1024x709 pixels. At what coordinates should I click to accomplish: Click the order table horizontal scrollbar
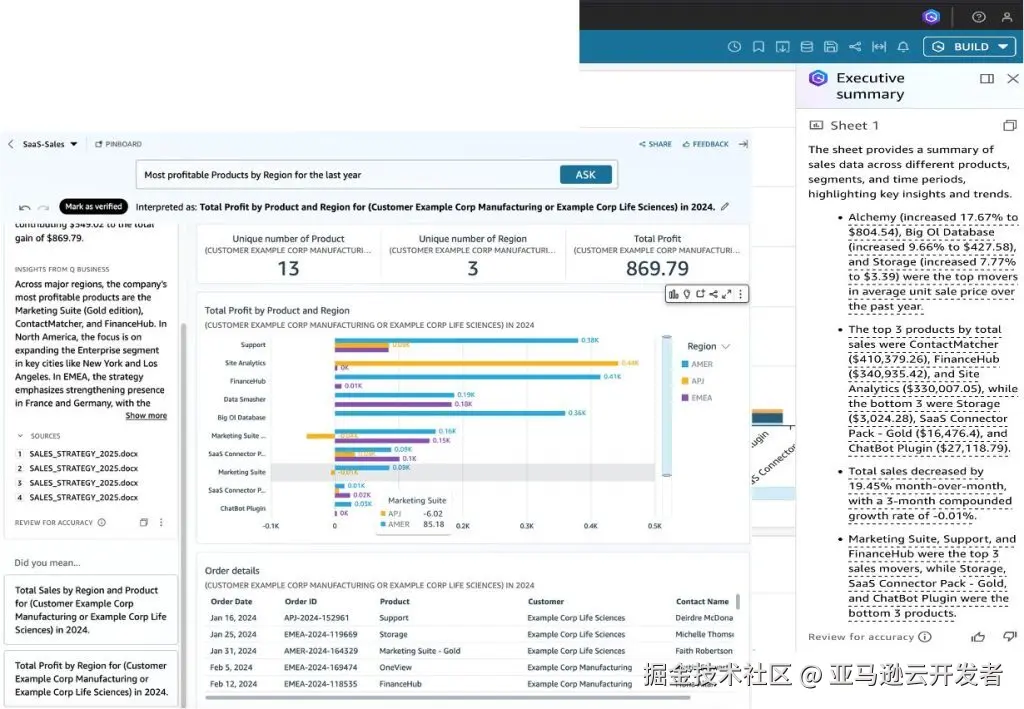pyautogui.click(x=447, y=697)
